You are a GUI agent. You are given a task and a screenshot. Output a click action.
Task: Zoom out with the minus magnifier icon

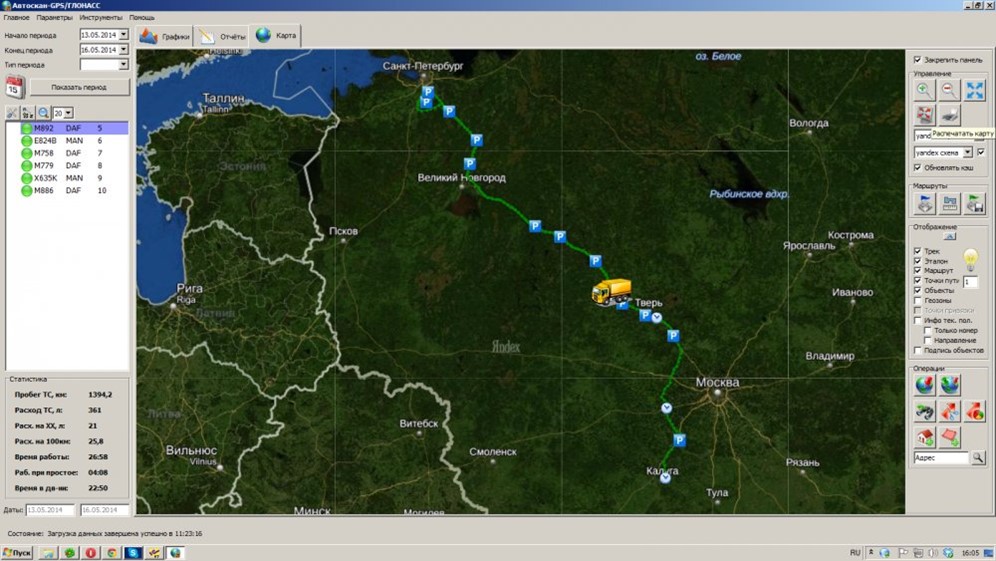(949, 90)
